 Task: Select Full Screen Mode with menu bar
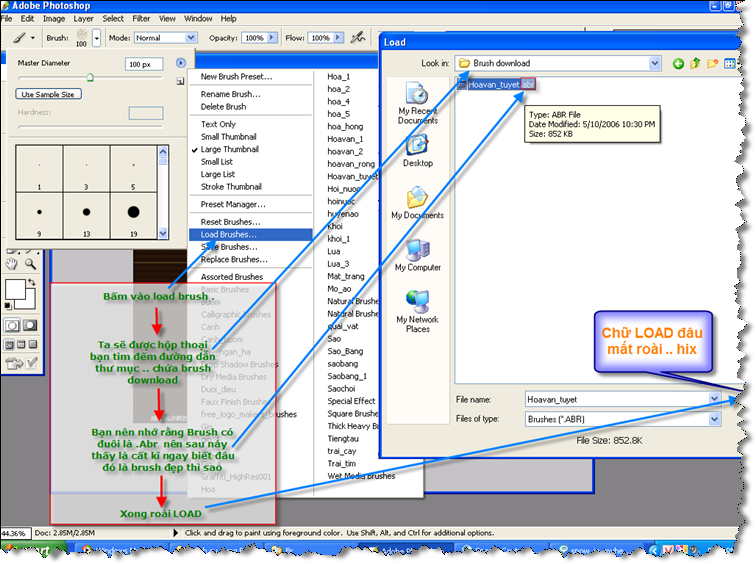pyautogui.click(x=21, y=345)
